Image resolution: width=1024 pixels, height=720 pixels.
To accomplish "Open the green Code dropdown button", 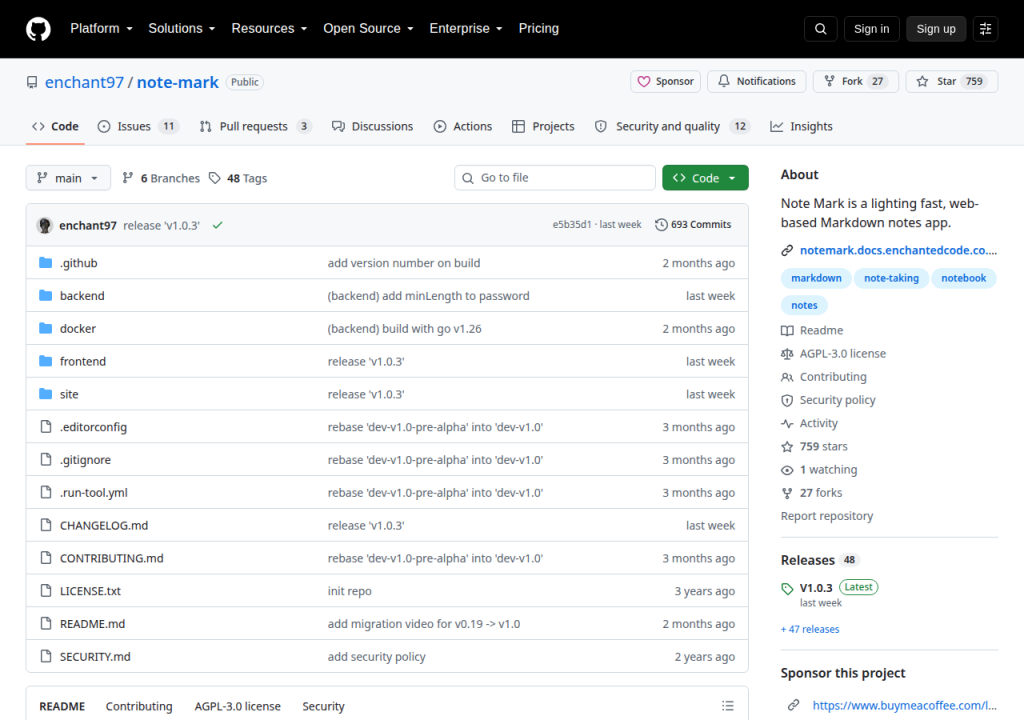I will point(705,178).
